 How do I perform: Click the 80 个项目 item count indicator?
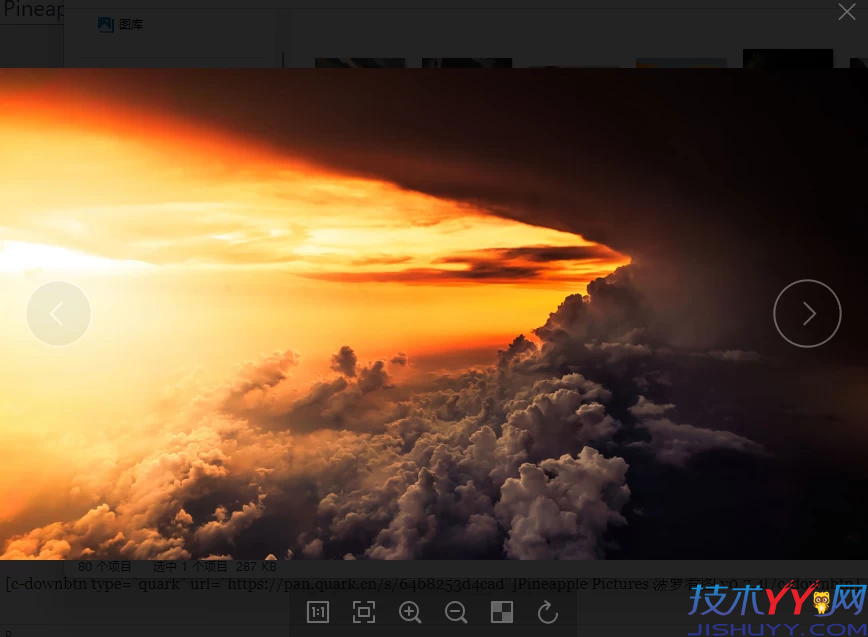click(x=106, y=566)
